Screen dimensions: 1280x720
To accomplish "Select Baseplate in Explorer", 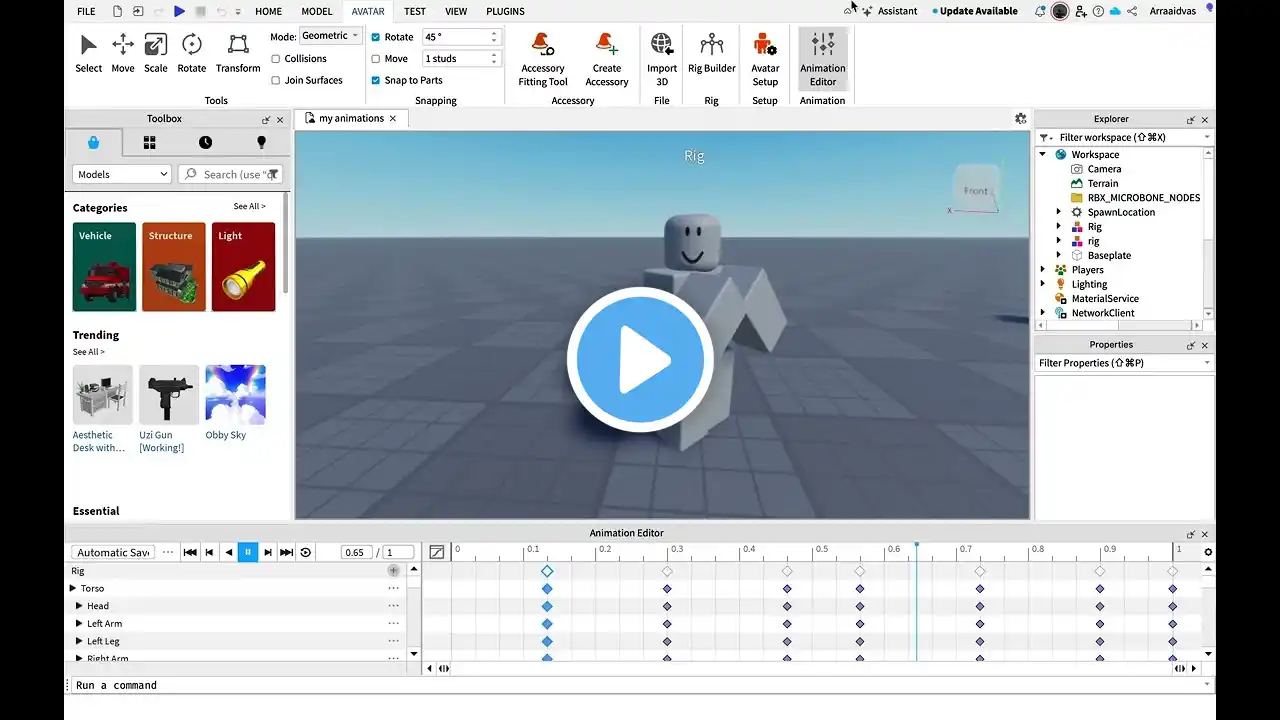I will [1109, 255].
